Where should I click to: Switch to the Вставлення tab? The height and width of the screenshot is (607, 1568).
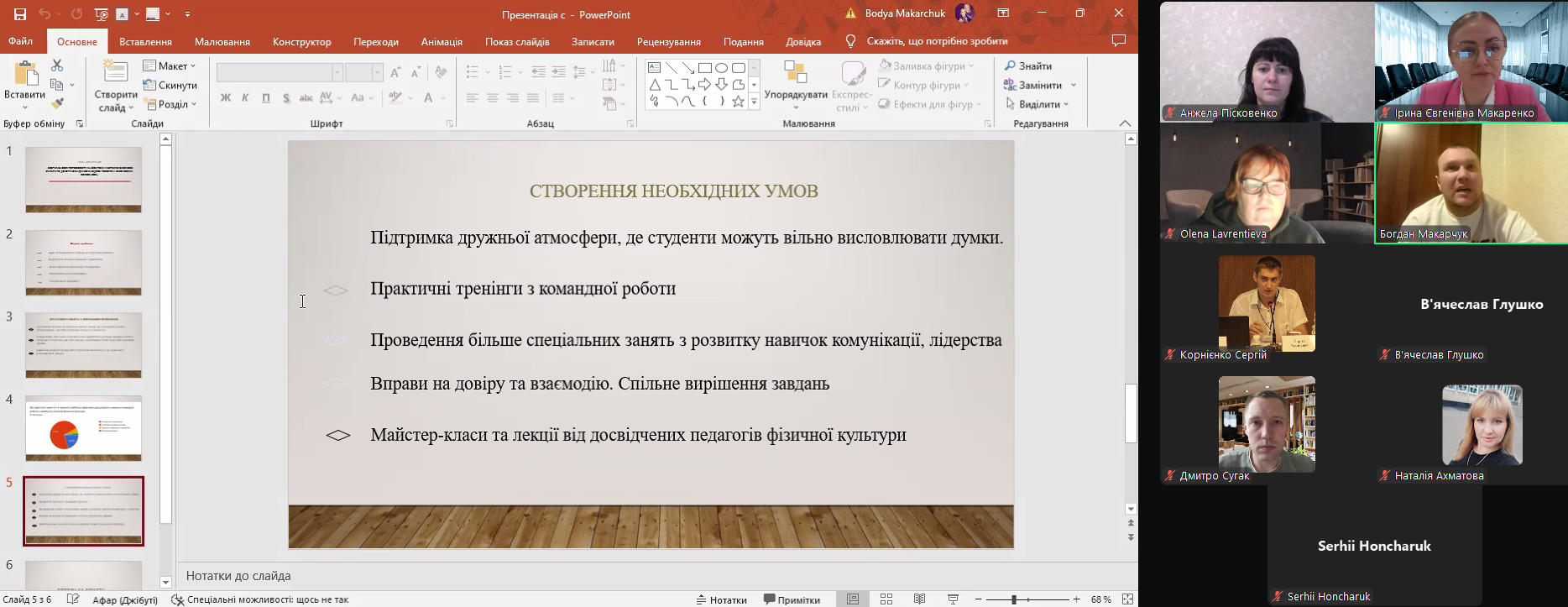[145, 41]
